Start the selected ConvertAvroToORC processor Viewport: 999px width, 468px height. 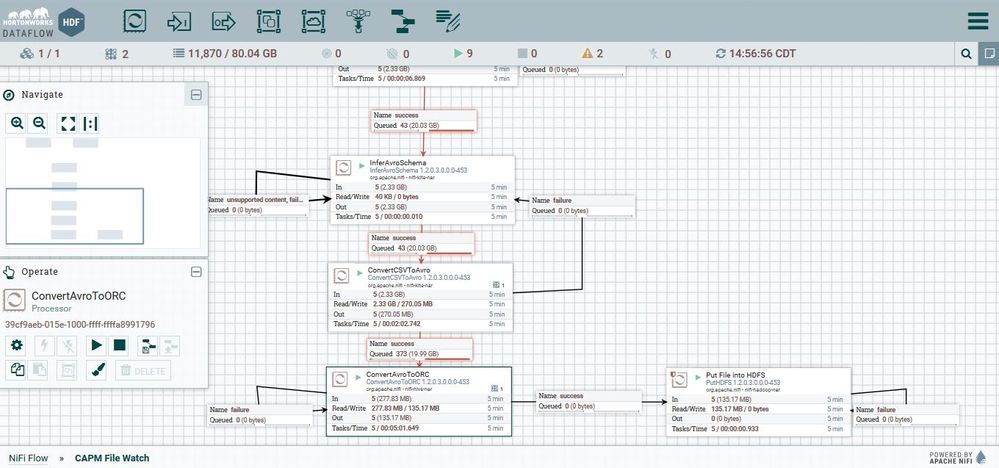(x=97, y=345)
